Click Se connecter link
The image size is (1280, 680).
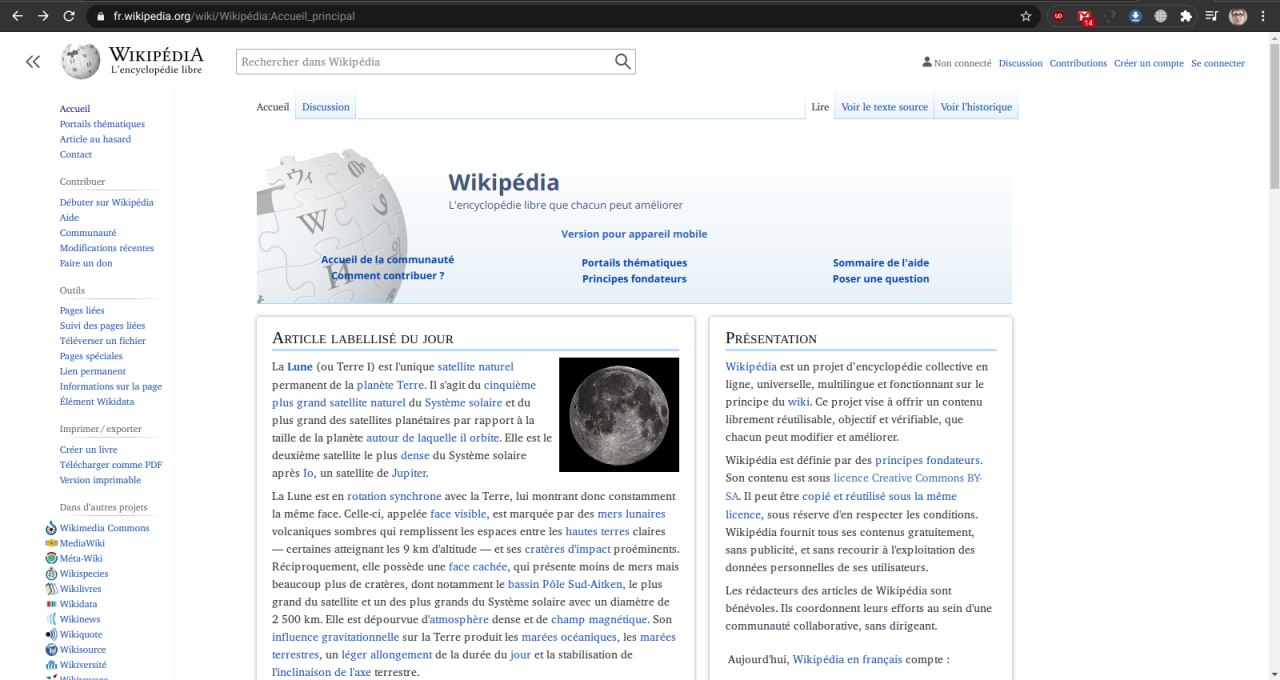tap(1218, 63)
